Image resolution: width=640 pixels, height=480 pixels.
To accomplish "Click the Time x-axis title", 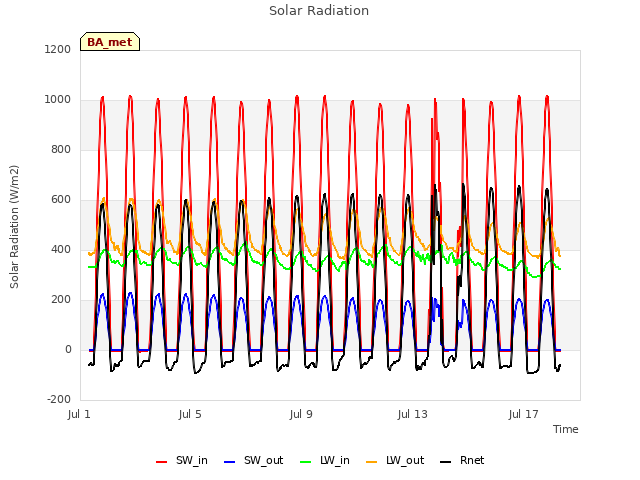I will 566,429.
